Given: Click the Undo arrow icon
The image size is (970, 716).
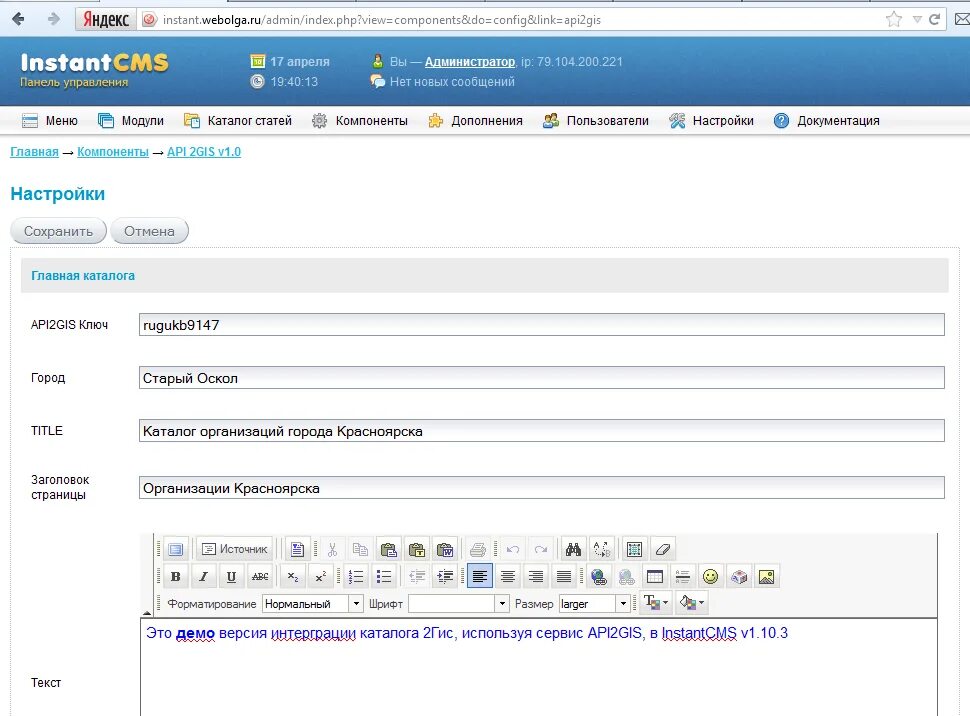Looking at the screenshot, I should [513, 549].
